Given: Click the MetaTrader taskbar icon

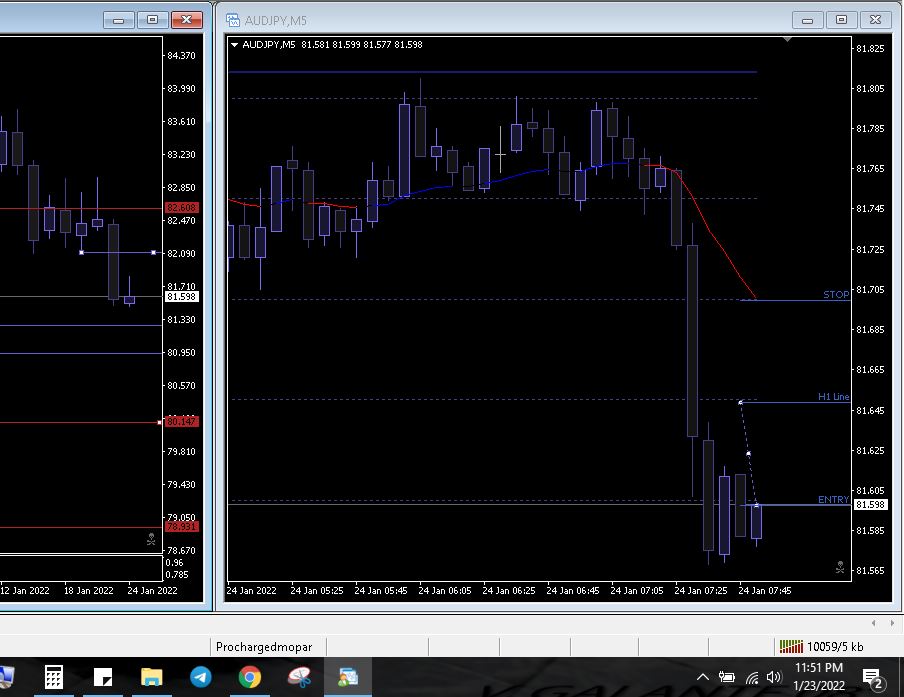Looking at the screenshot, I should pos(348,677).
